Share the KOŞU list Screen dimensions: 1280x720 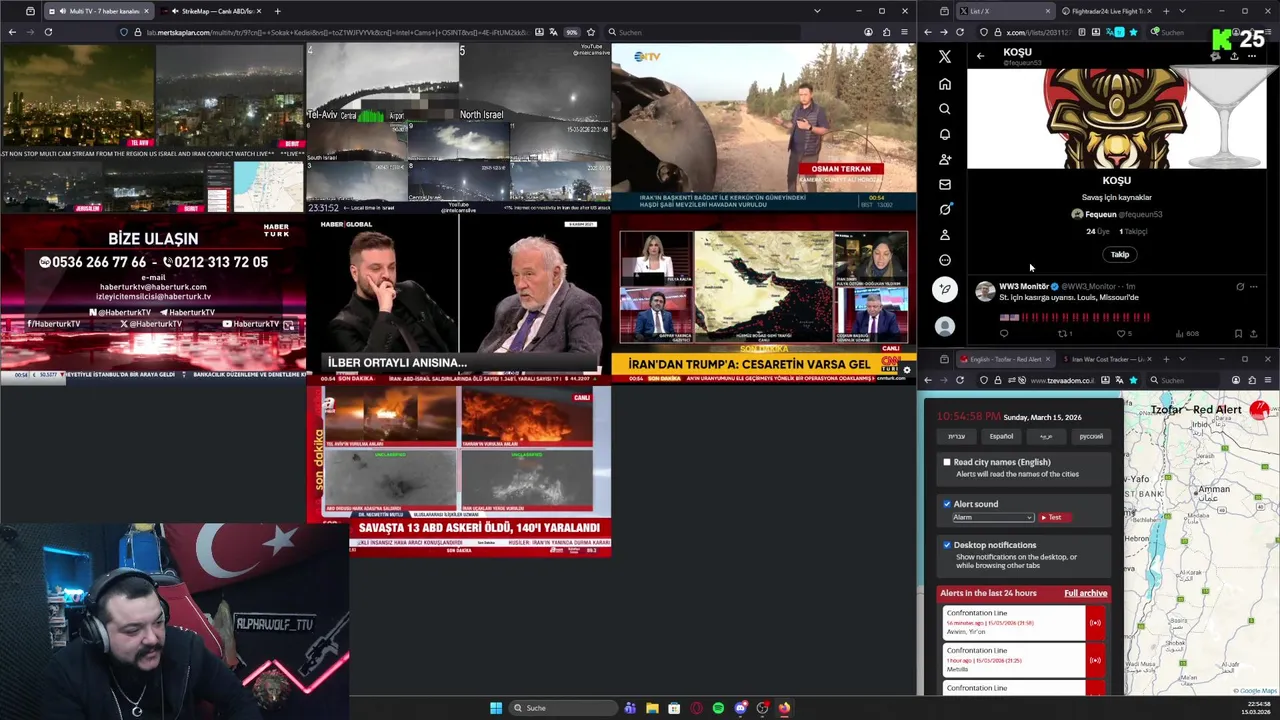[x=1234, y=56]
